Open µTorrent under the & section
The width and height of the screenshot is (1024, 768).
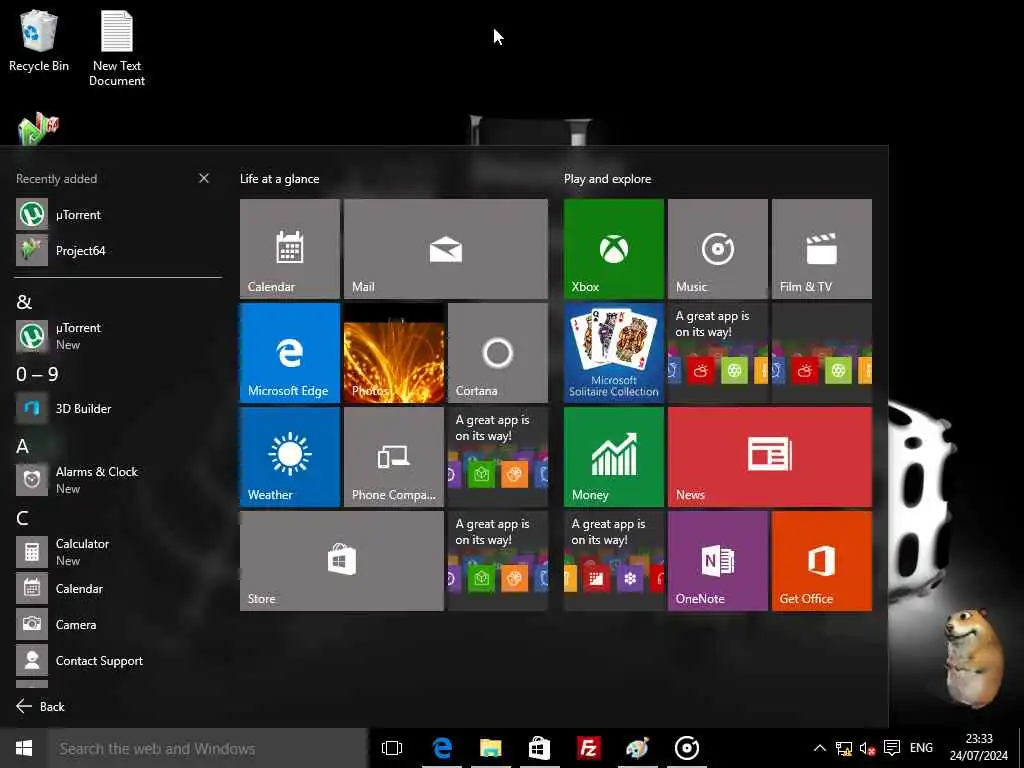pos(118,336)
